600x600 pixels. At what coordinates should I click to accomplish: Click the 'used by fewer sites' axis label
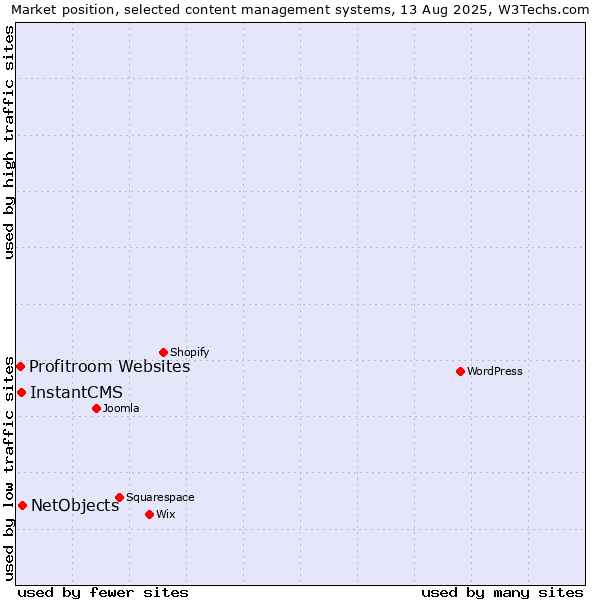103,593
